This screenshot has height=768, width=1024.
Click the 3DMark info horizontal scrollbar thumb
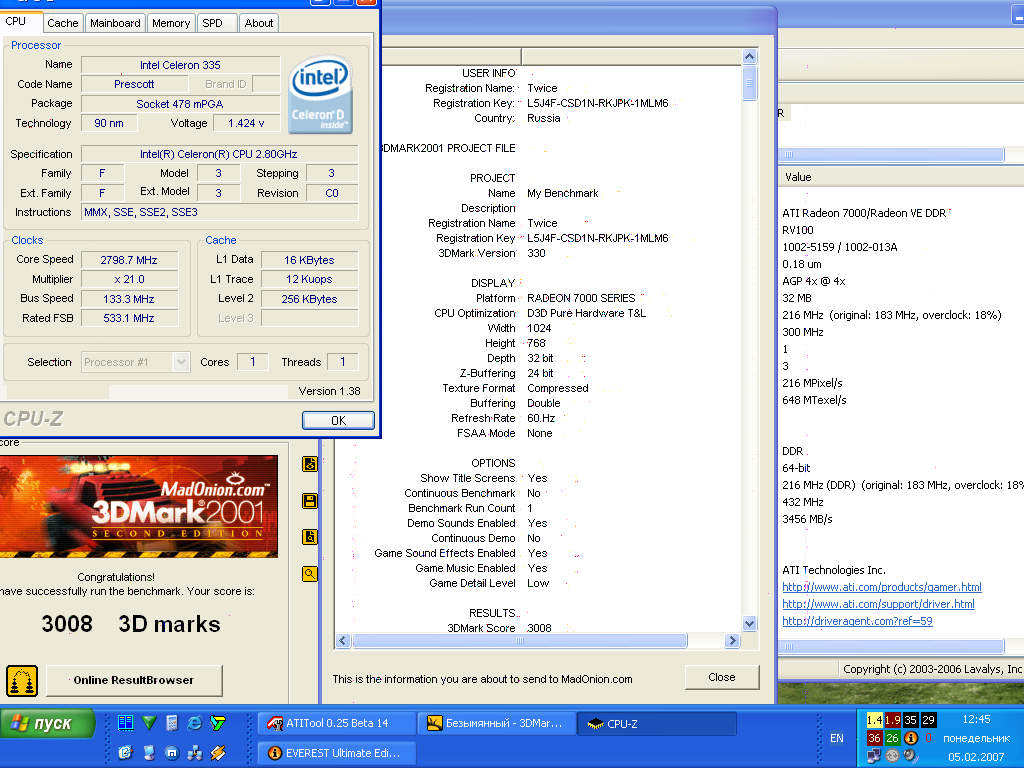[520, 641]
